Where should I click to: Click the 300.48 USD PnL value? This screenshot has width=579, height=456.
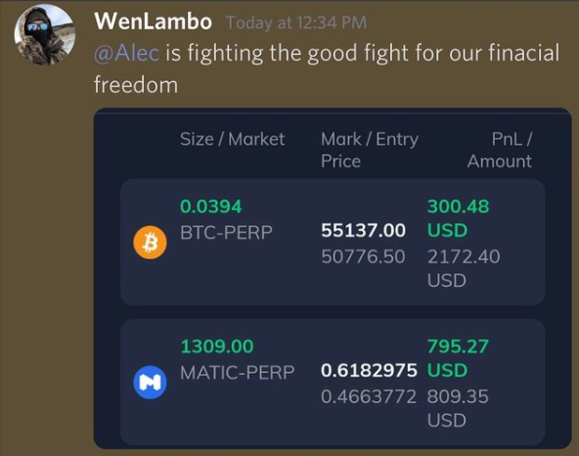(458, 218)
